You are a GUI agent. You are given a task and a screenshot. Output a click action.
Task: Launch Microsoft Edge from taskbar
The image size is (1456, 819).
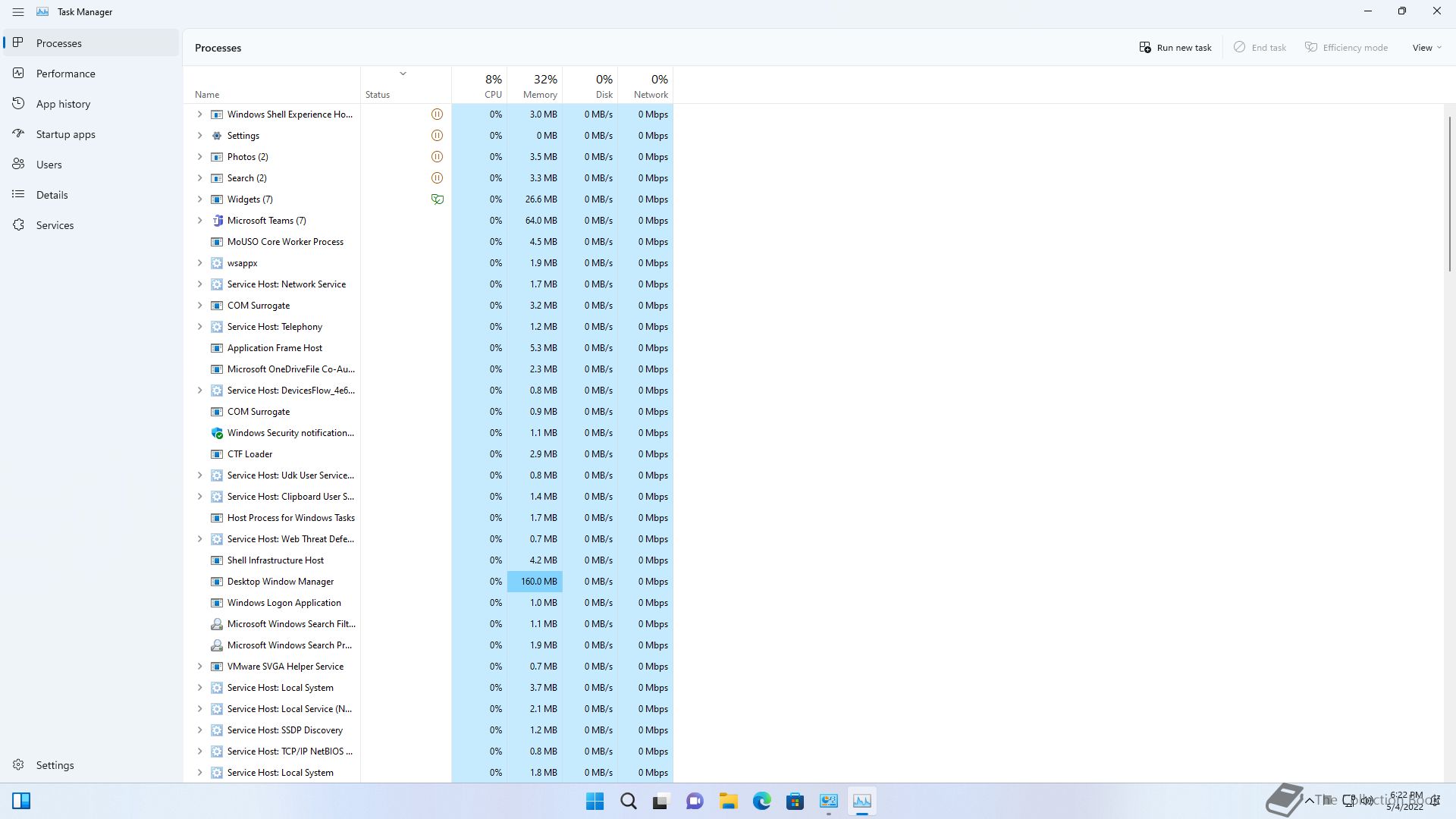click(x=762, y=801)
